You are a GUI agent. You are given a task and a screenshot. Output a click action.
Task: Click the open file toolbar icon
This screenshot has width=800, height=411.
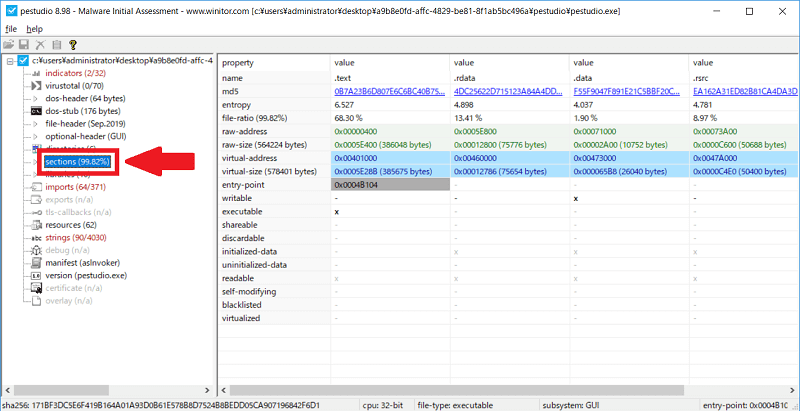point(8,45)
